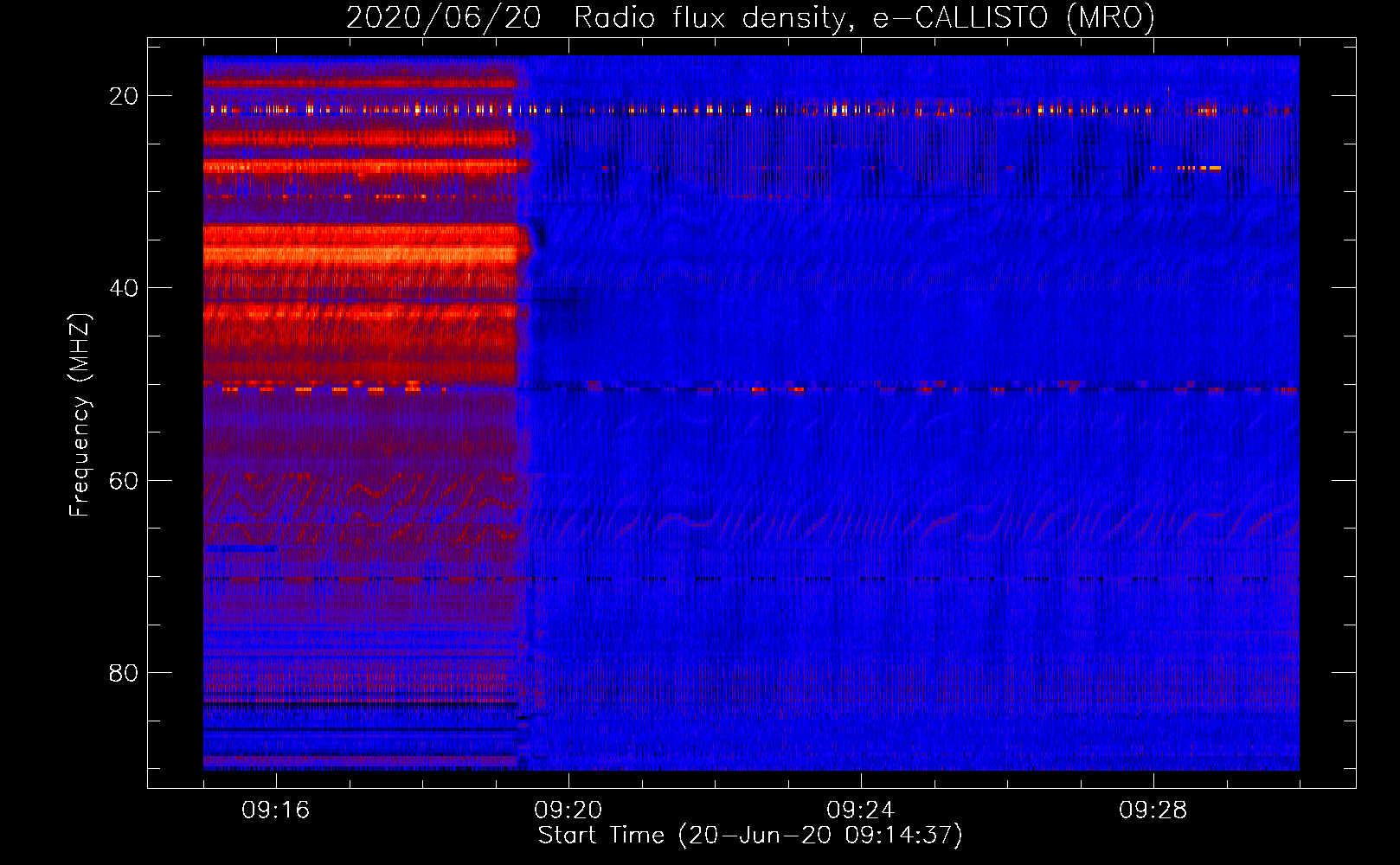The height and width of the screenshot is (865, 1400).
Task: Click the 20 MHz frequency tick label
Action: (124, 96)
